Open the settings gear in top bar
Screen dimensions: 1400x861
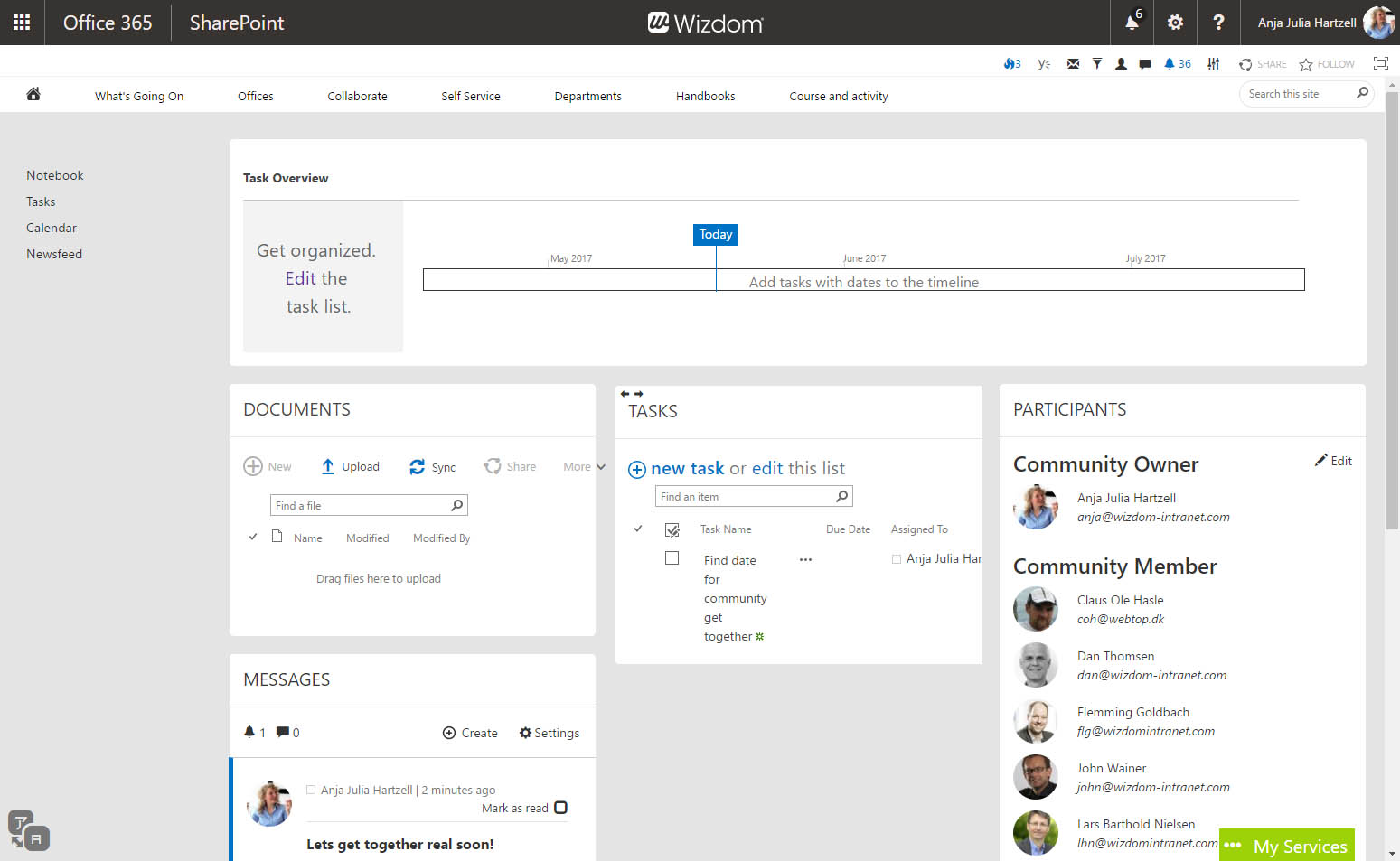click(1175, 23)
